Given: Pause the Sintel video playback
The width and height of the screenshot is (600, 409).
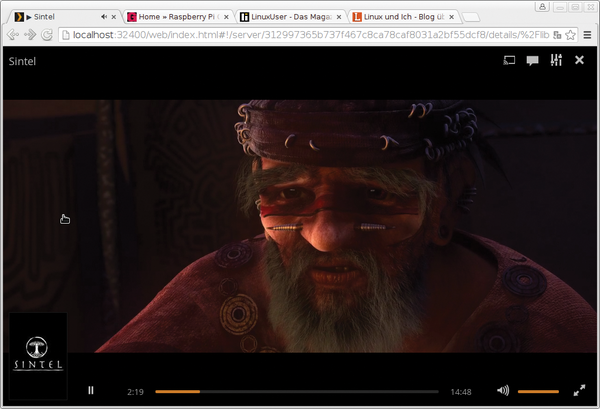Looking at the screenshot, I should [x=91, y=390].
